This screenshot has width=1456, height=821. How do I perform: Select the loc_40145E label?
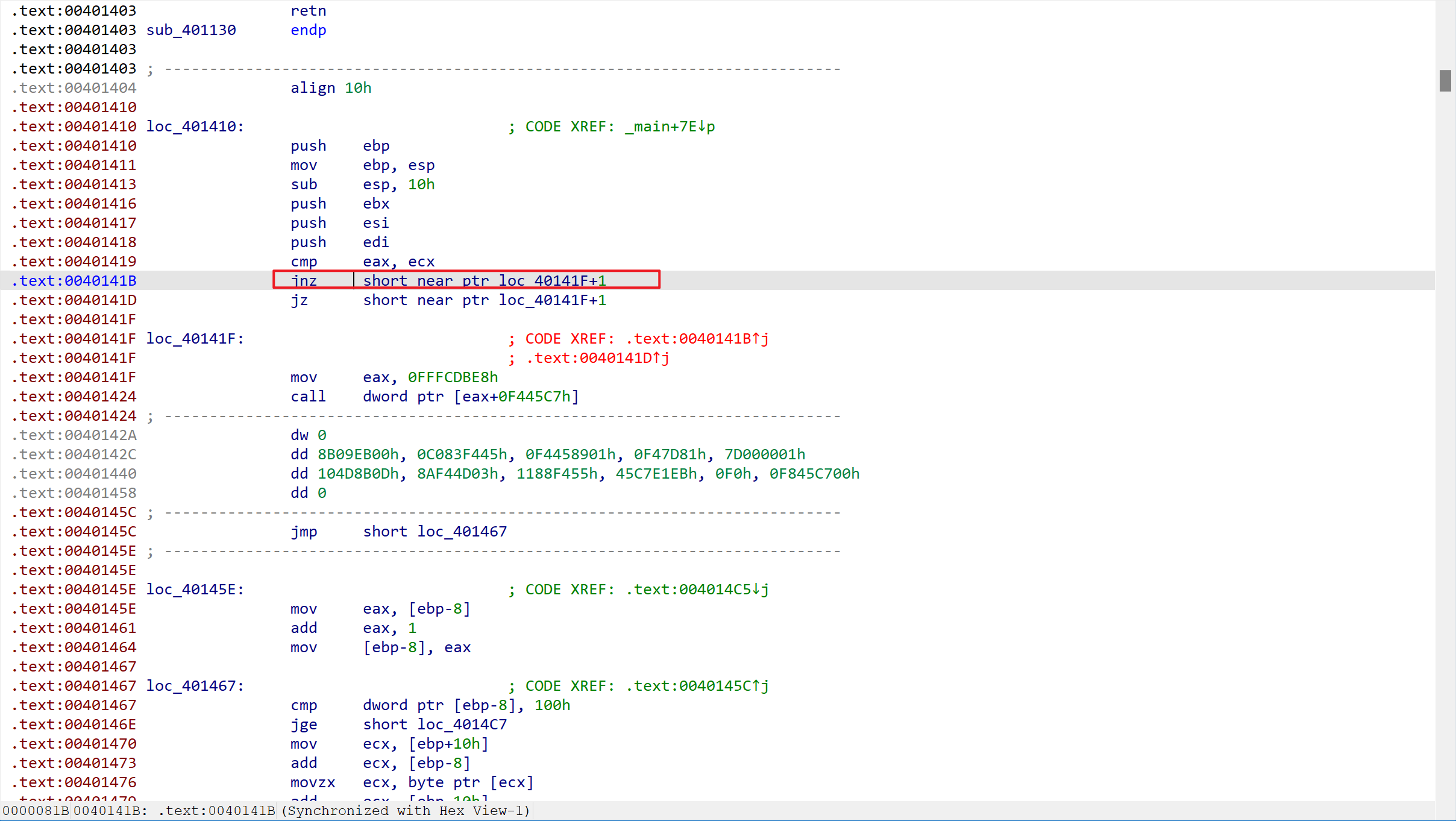coord(195,590)
